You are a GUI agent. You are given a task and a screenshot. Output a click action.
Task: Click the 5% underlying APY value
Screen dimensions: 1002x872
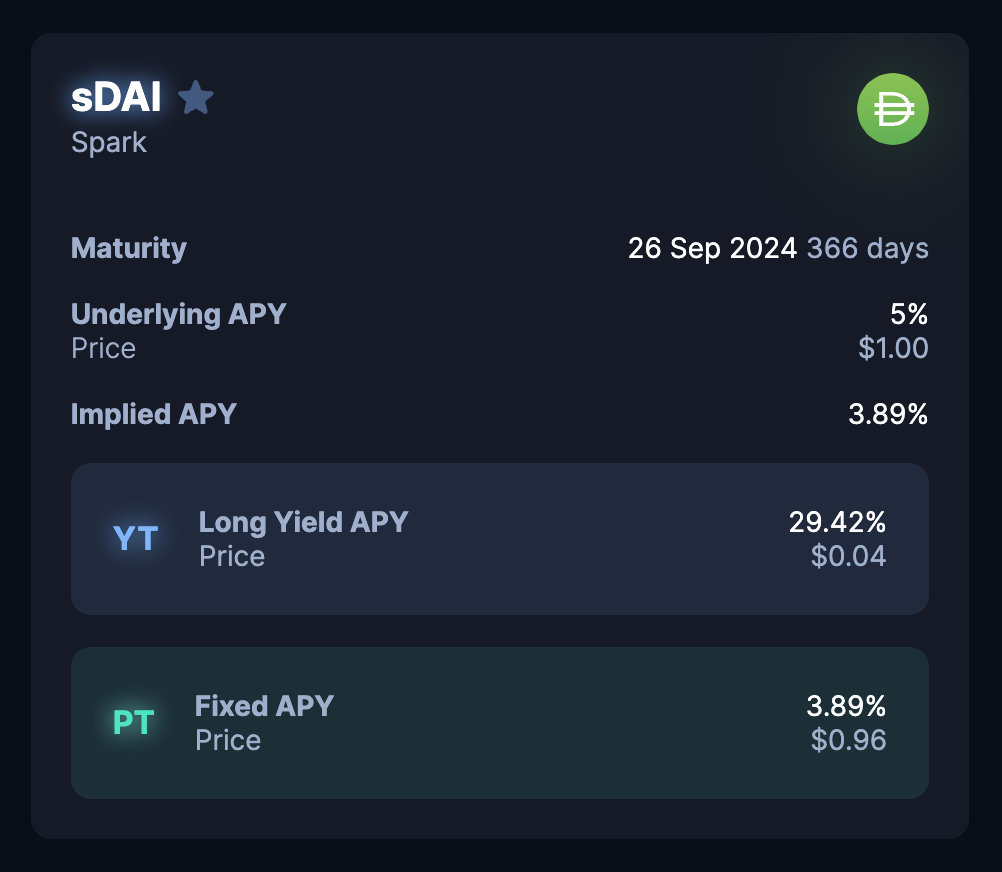tap(909, 315)
